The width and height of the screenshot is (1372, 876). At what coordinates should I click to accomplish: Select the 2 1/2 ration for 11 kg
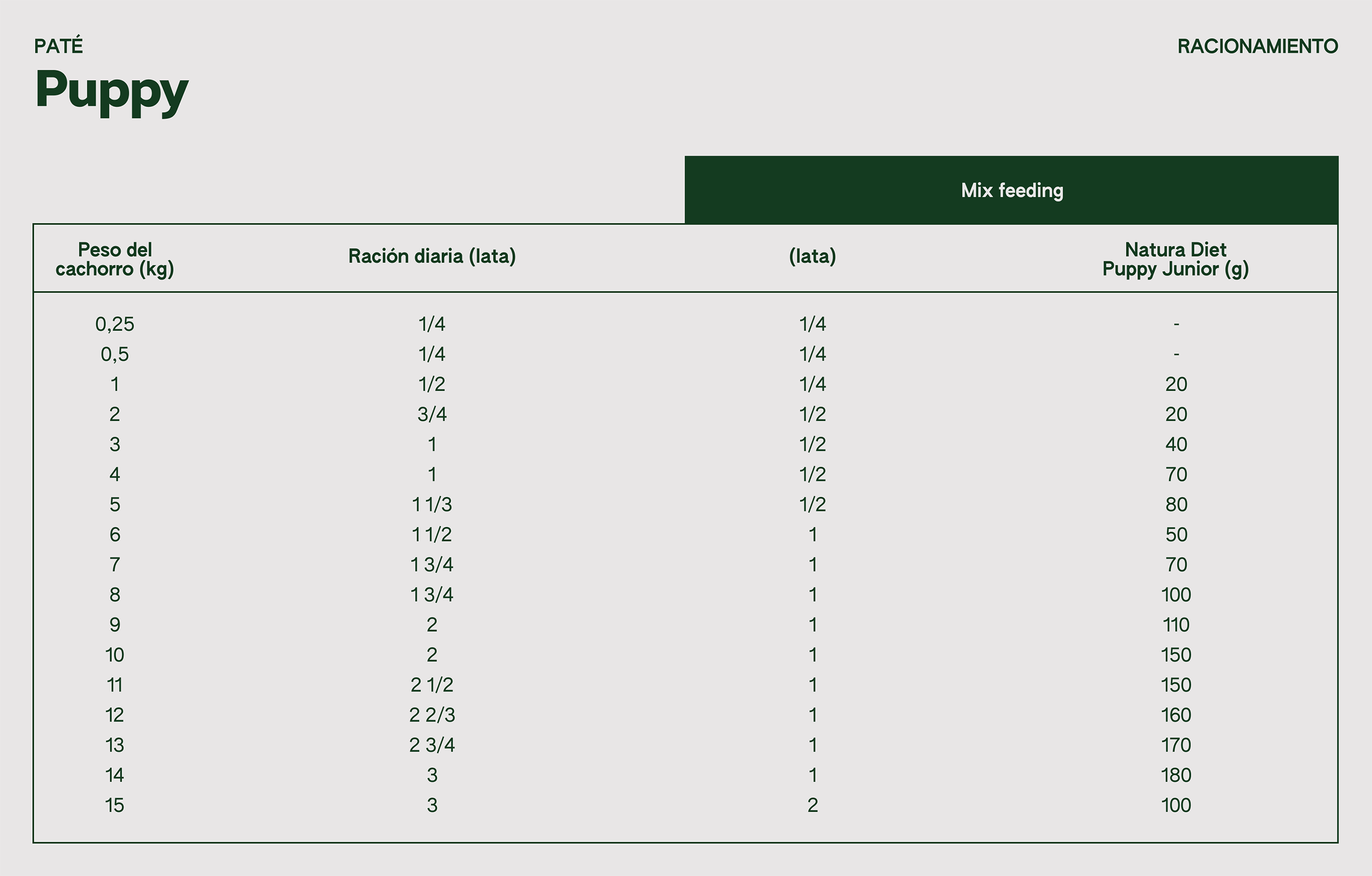point(432,685)
